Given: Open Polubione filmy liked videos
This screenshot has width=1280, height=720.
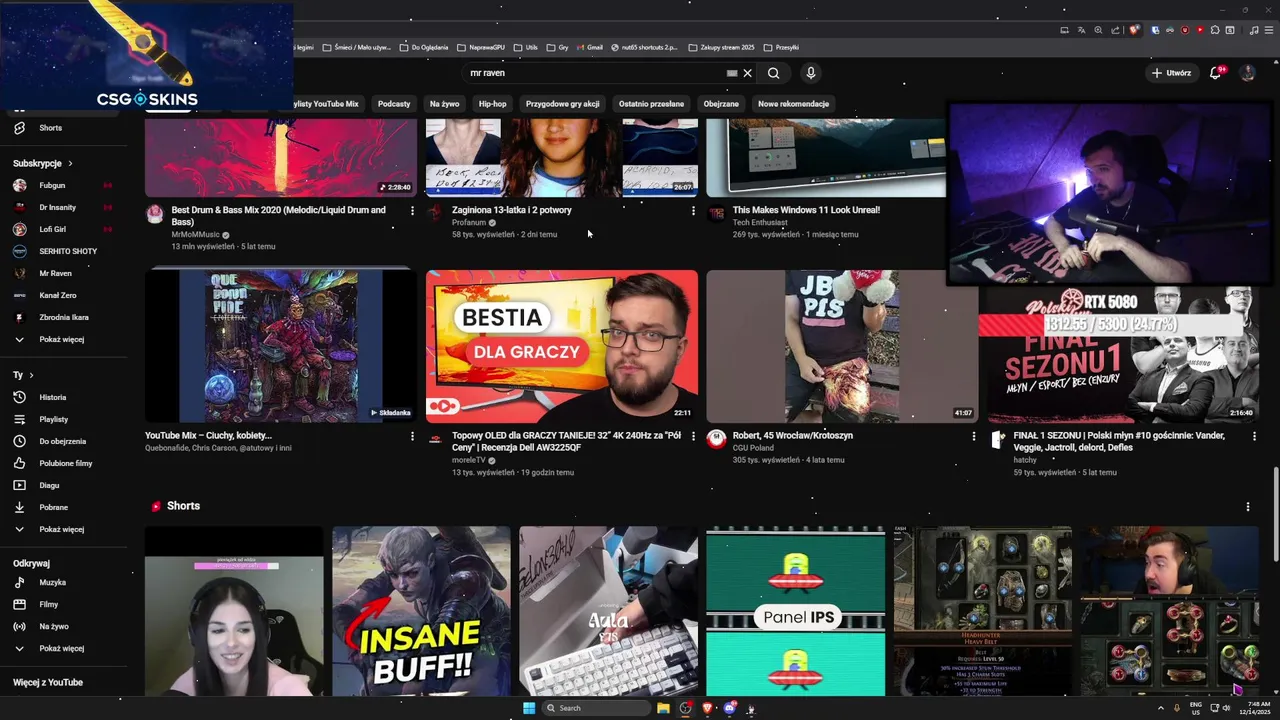Looking at the screenshot, I should tap(64, 463).
